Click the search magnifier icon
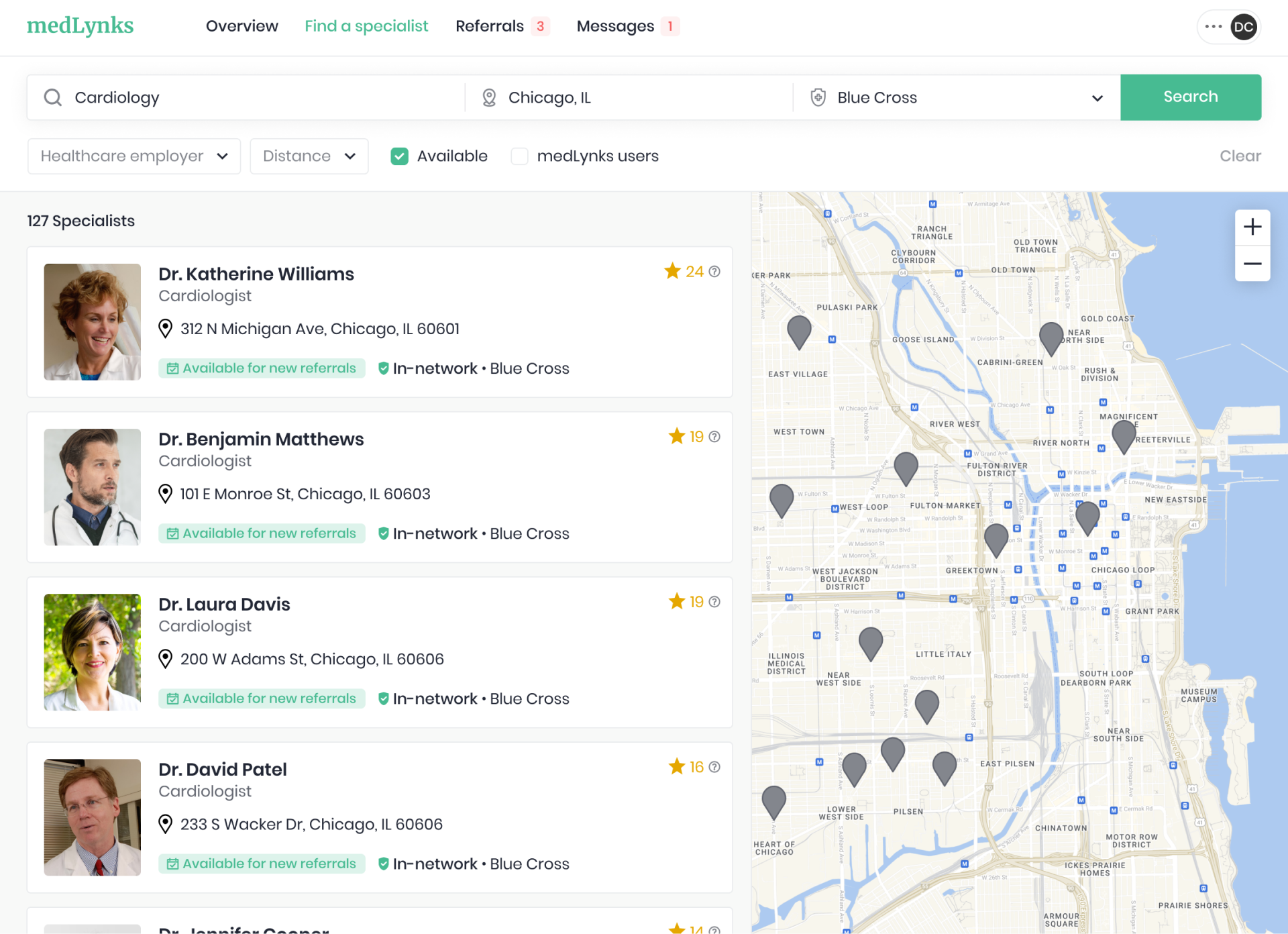 (53, 97)
